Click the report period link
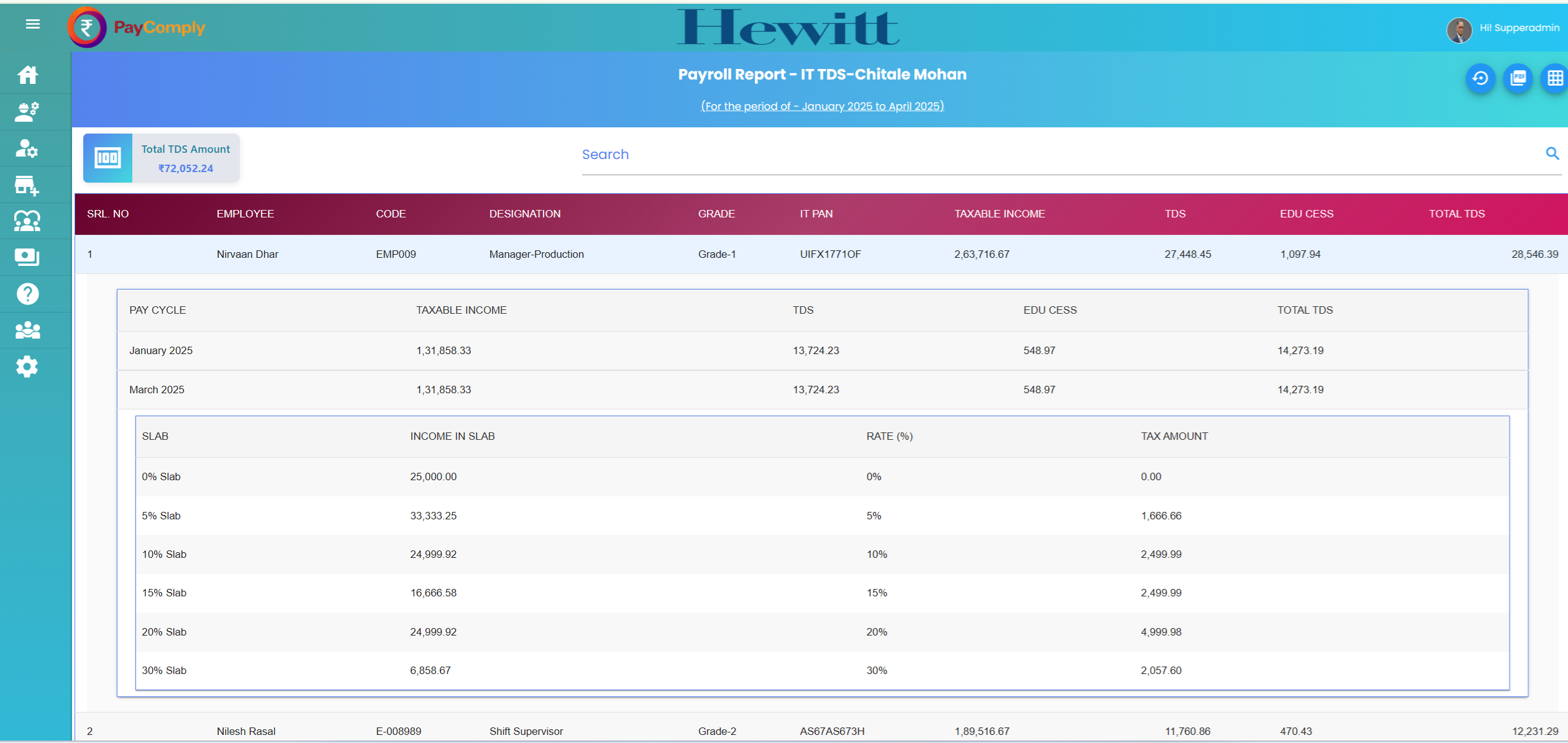 [822, 106]
